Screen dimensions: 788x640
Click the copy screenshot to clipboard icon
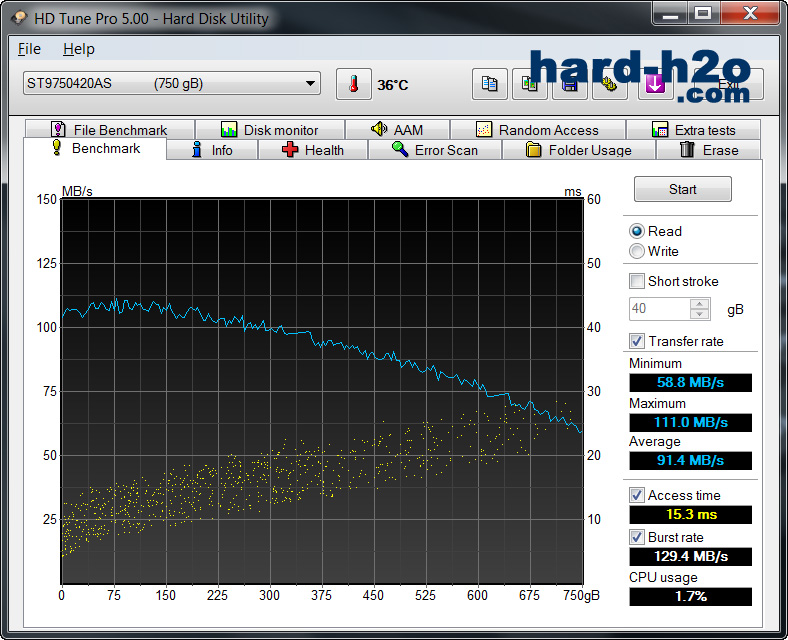pos(530,84)
